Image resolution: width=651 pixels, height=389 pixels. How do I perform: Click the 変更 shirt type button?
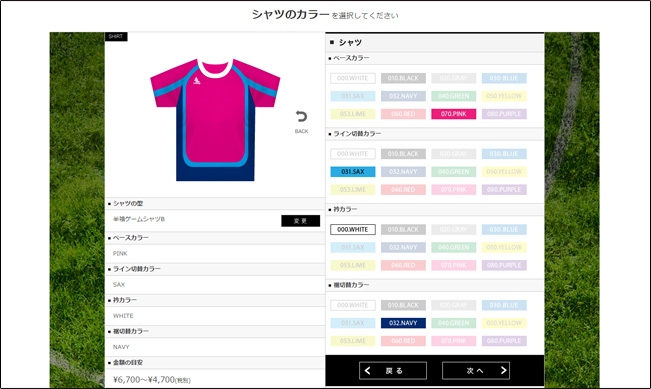click(301, 221)
